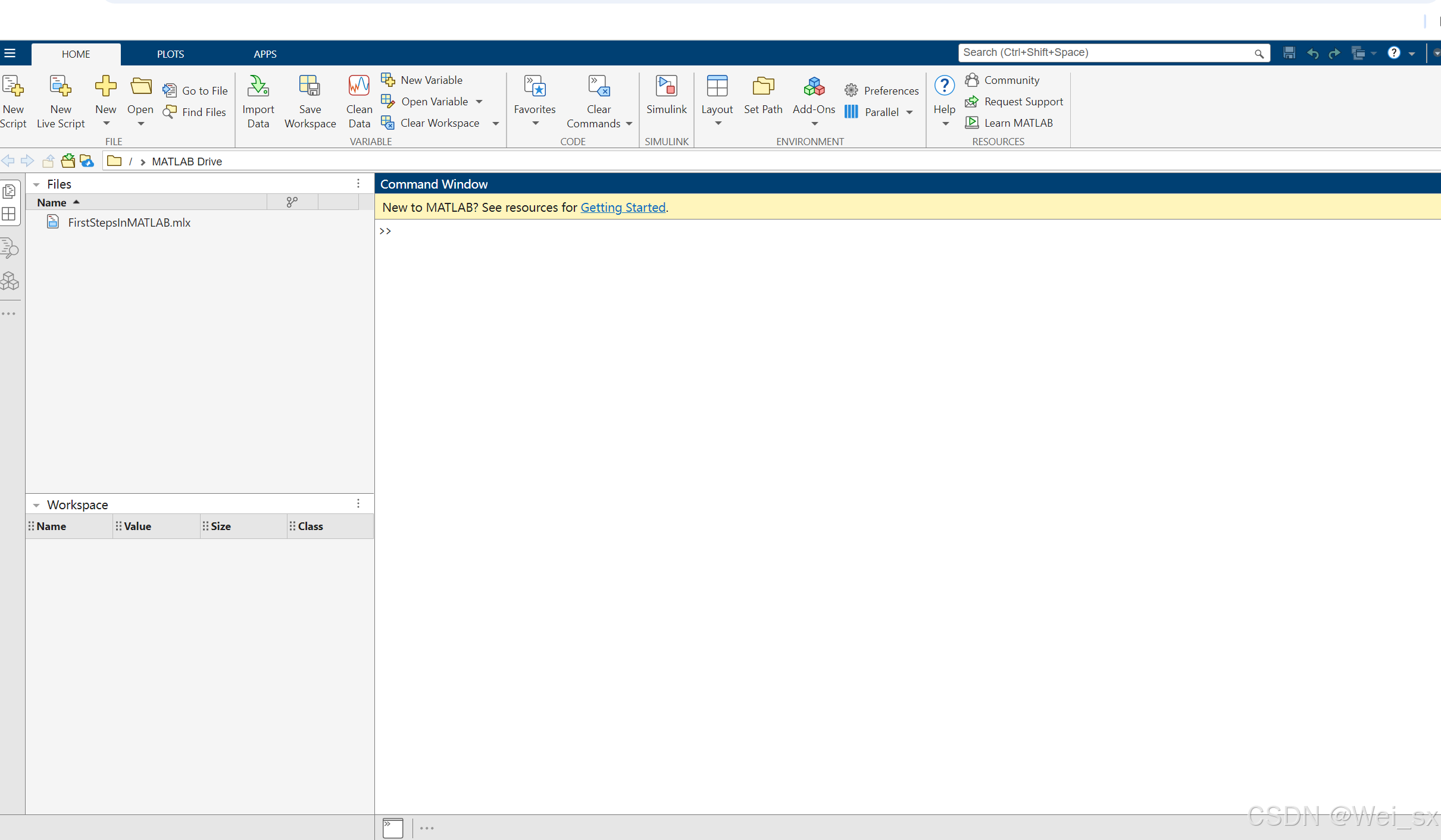Click the Import Data icon
This screenshot has width=1441, height=840.
tap(258, 87)
